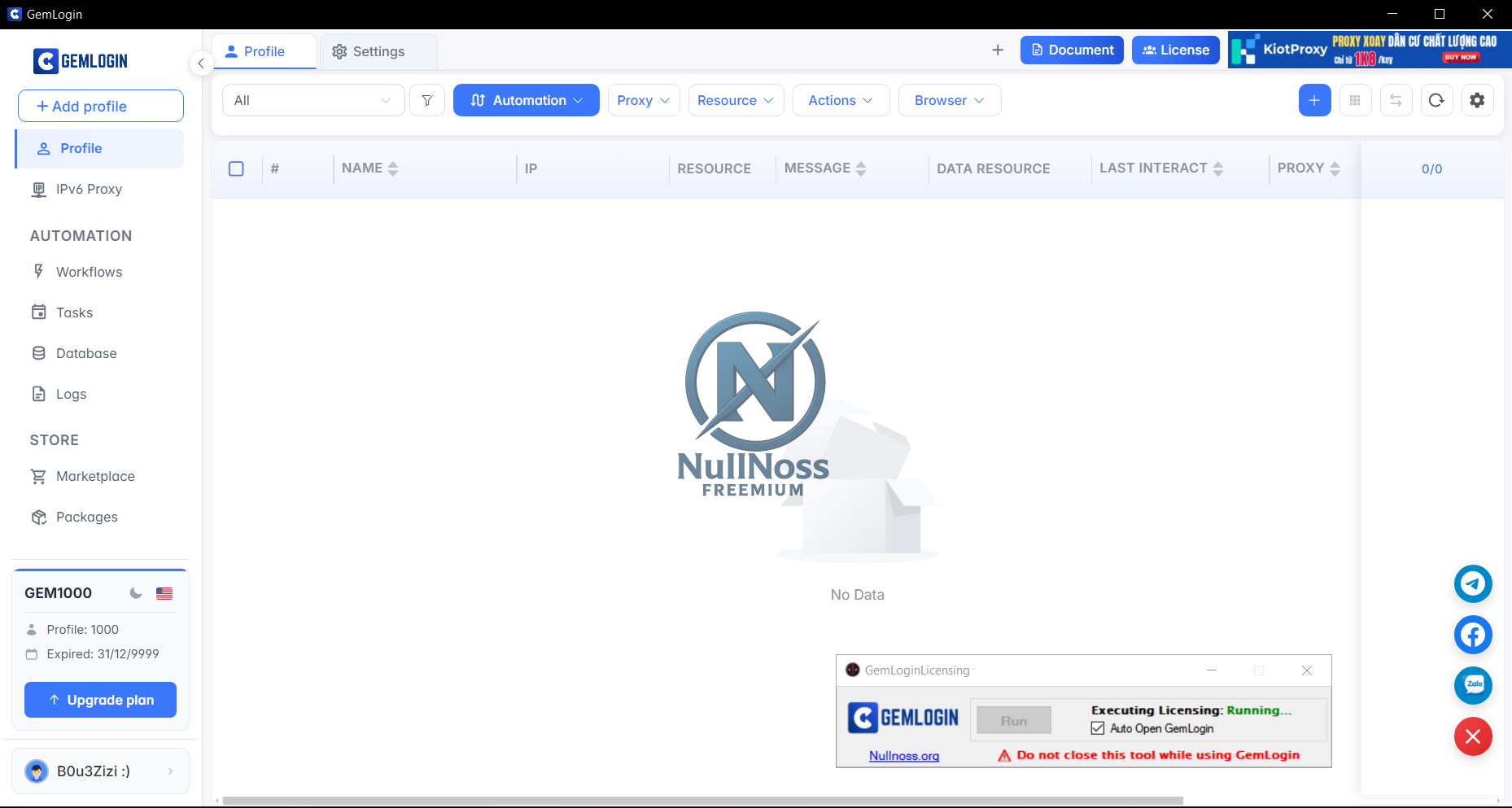The width and height of the screenshot is (1512, 808).
Task: Click the Document button
Action: coord(1072,50)
